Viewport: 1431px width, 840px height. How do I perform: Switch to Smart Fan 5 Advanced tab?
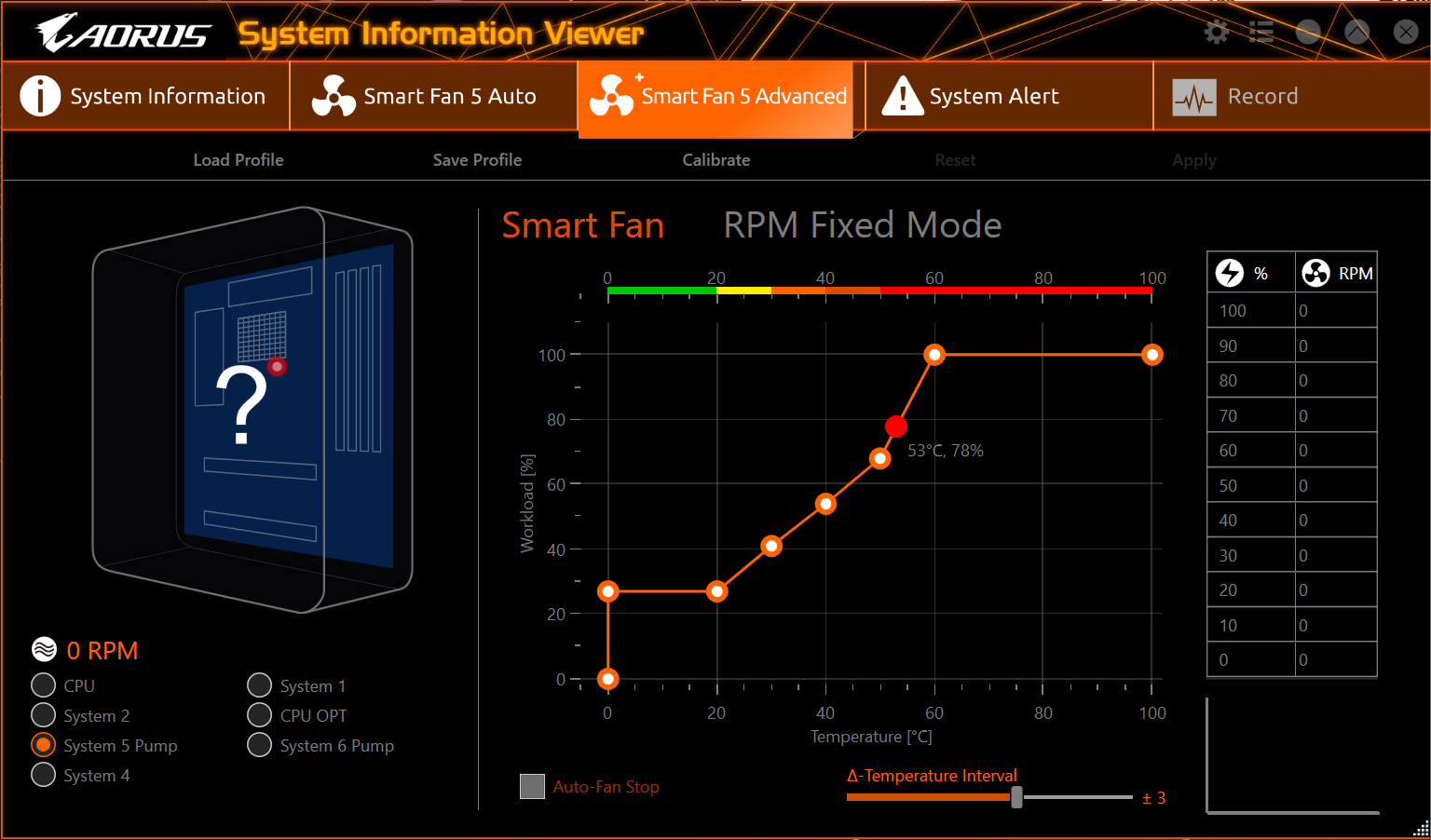click(x=715, y=97)
